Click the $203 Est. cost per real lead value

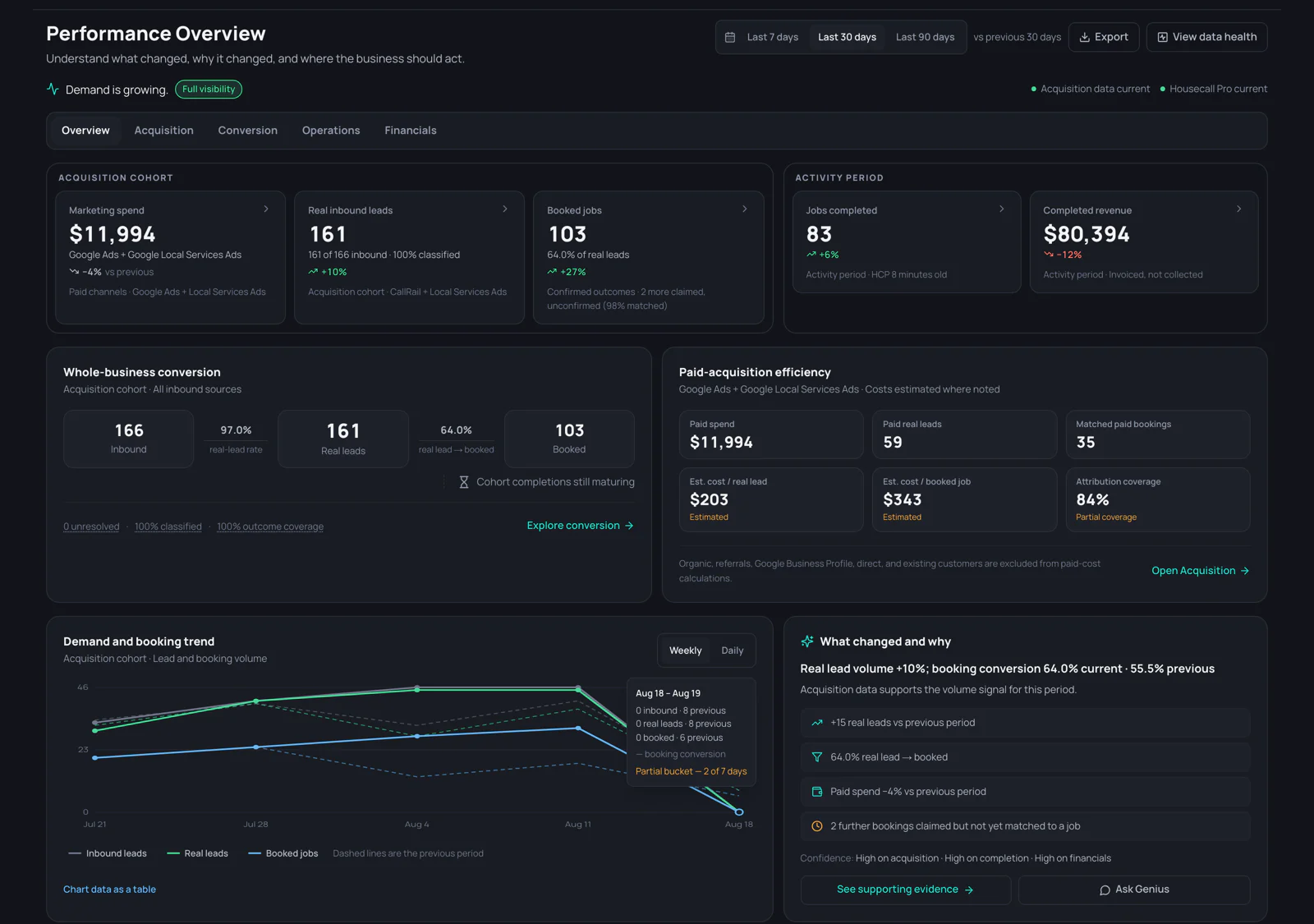pyautogui.click(x=709, y=499)
